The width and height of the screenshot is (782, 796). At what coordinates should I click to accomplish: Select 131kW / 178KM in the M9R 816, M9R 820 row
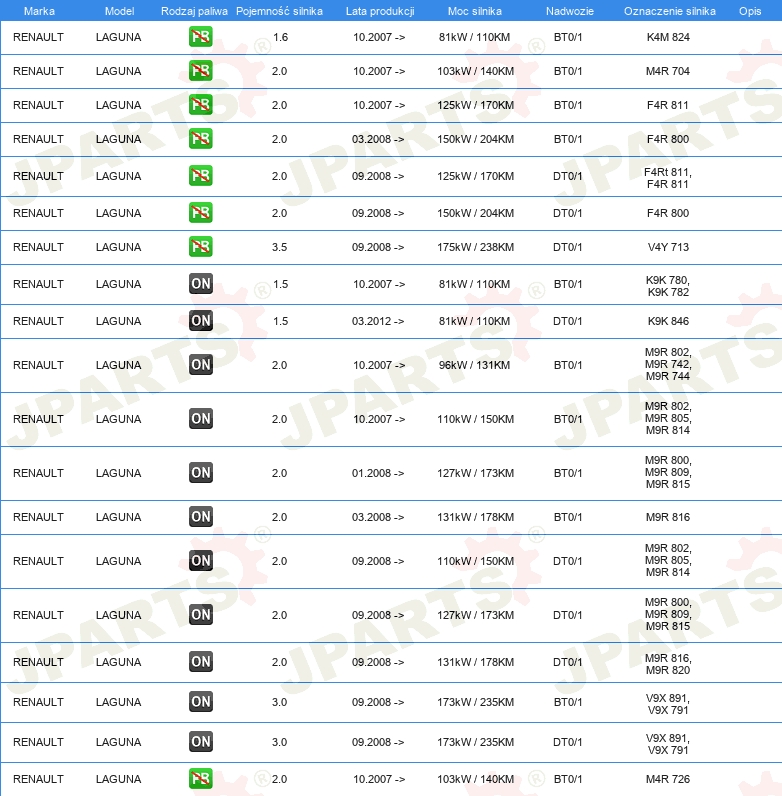475,662
